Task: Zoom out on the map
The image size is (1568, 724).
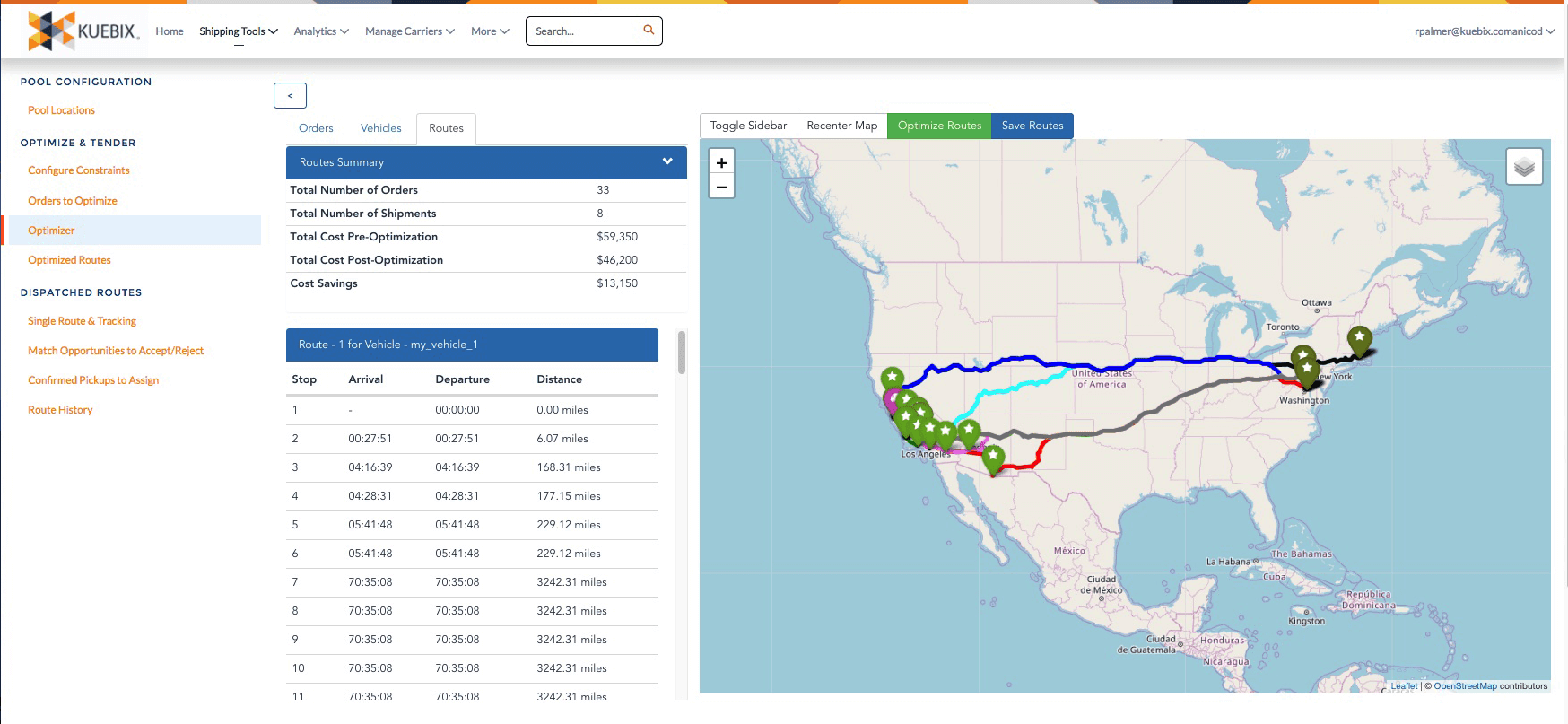Action: pyautogui.click(x=721, y=187)
